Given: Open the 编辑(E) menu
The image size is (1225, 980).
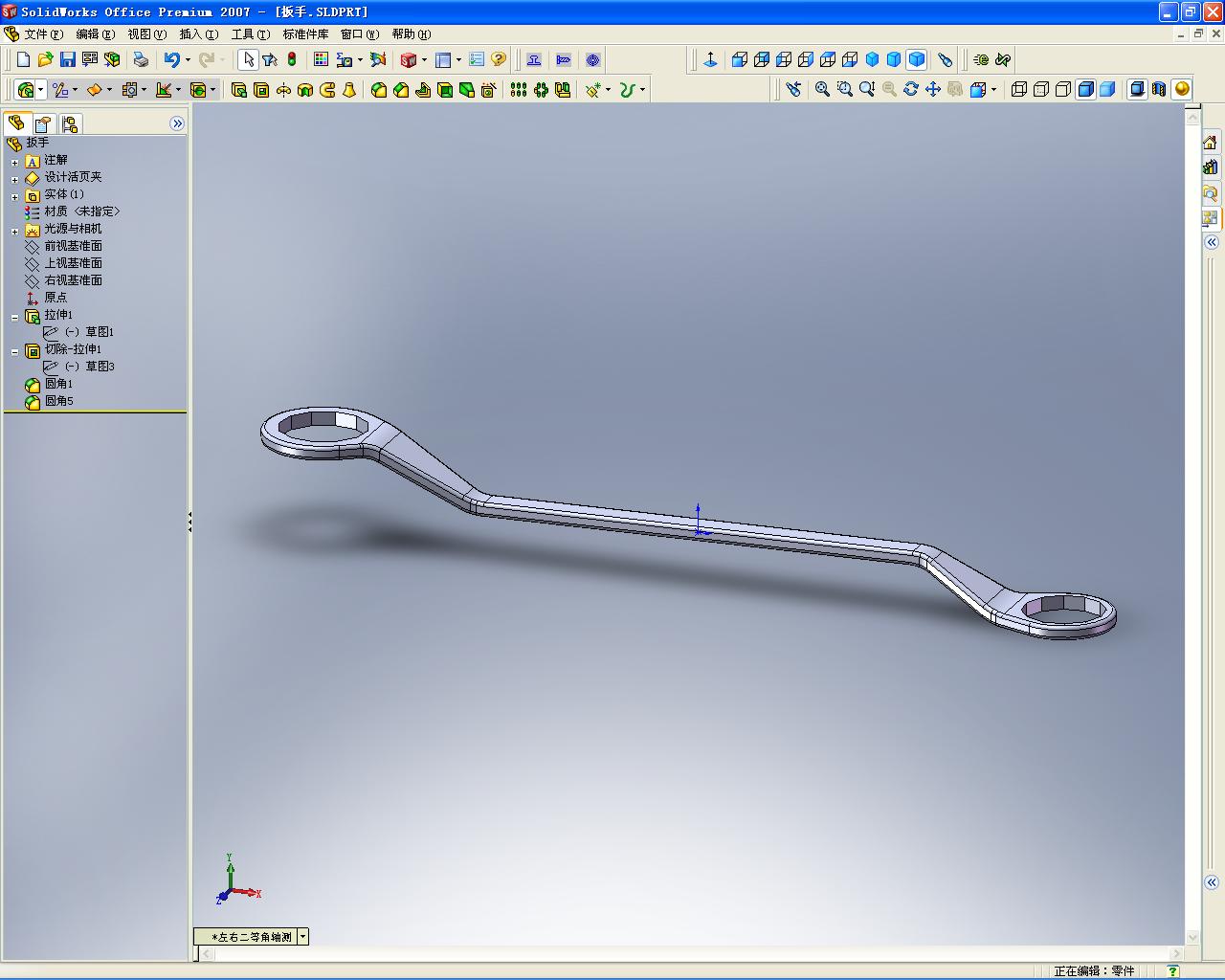Looking at the screenshot, I should (95, 34).
